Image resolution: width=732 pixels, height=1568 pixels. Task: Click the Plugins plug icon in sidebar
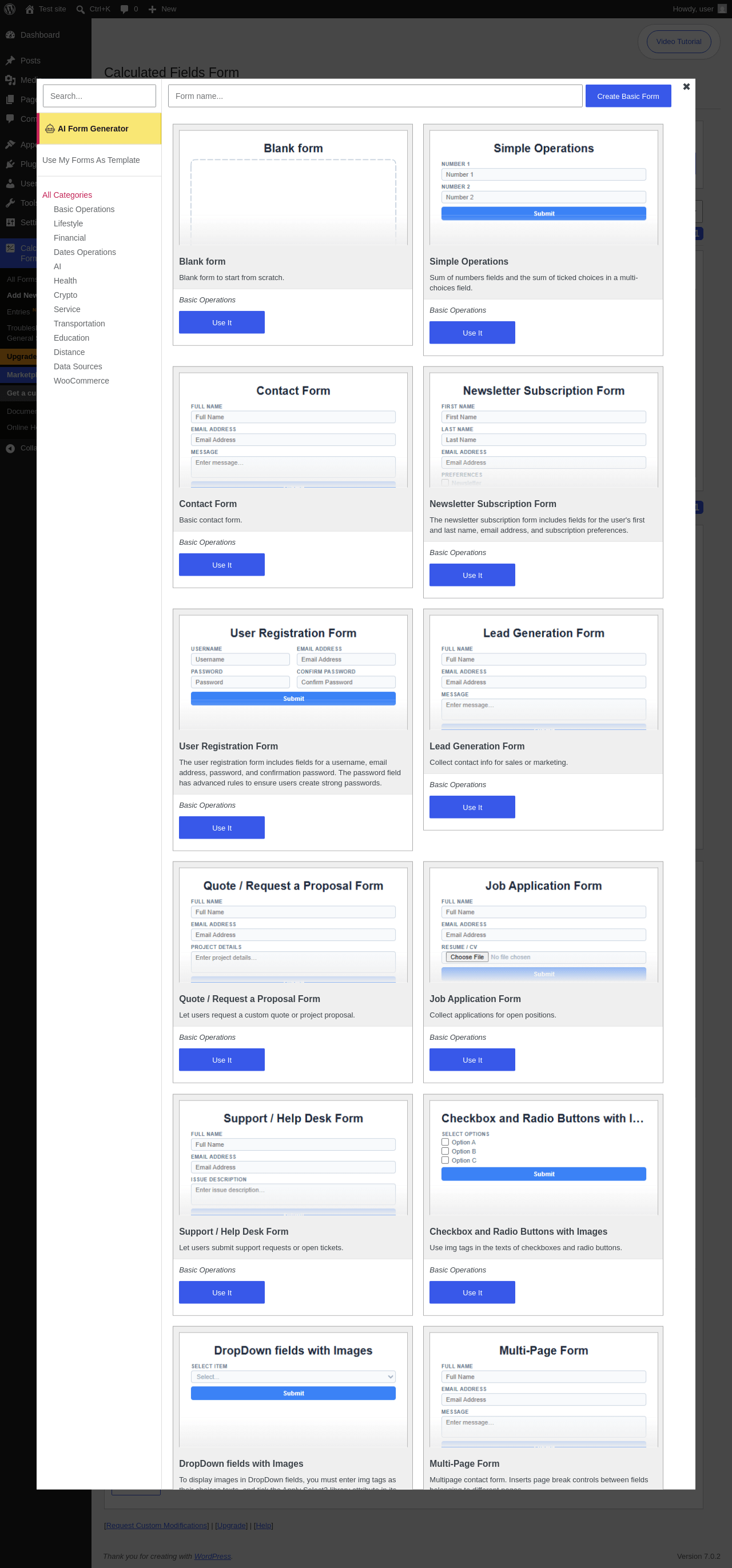point(10,163)
